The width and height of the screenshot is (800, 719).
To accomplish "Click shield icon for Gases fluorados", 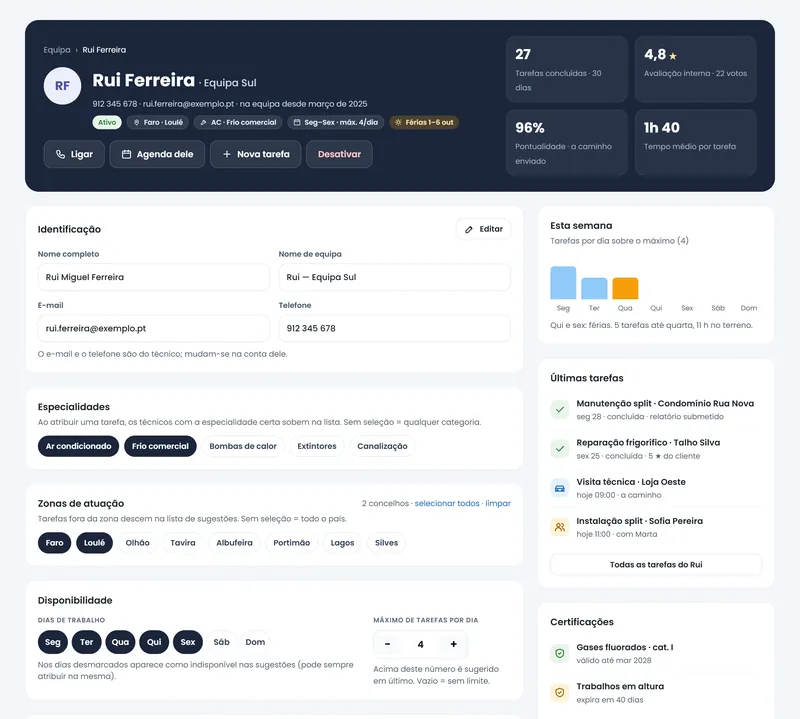I will pyautogui.click(x=560, y=653).
